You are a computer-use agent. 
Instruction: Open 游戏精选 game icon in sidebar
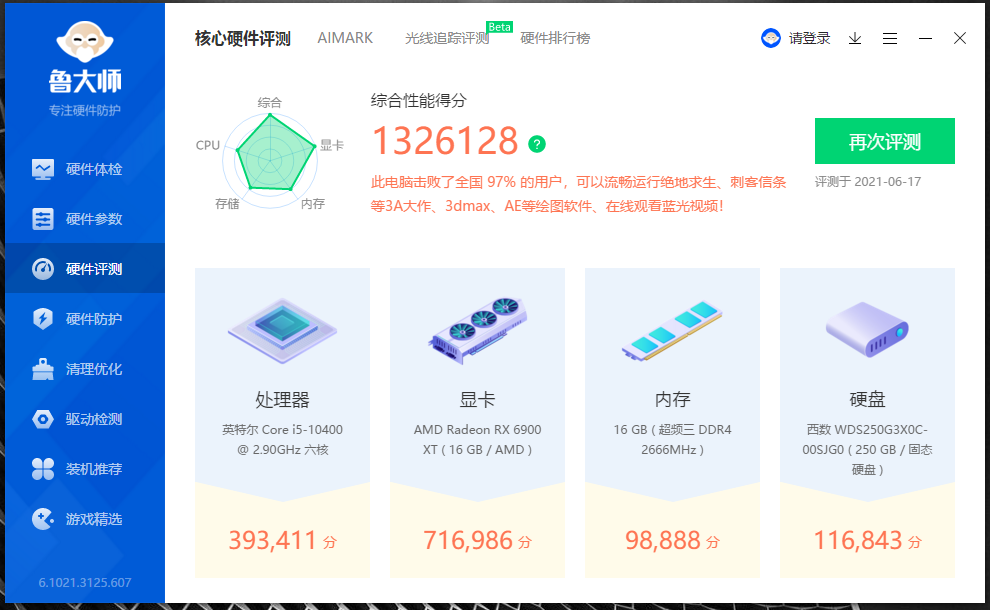pos(42,519)
